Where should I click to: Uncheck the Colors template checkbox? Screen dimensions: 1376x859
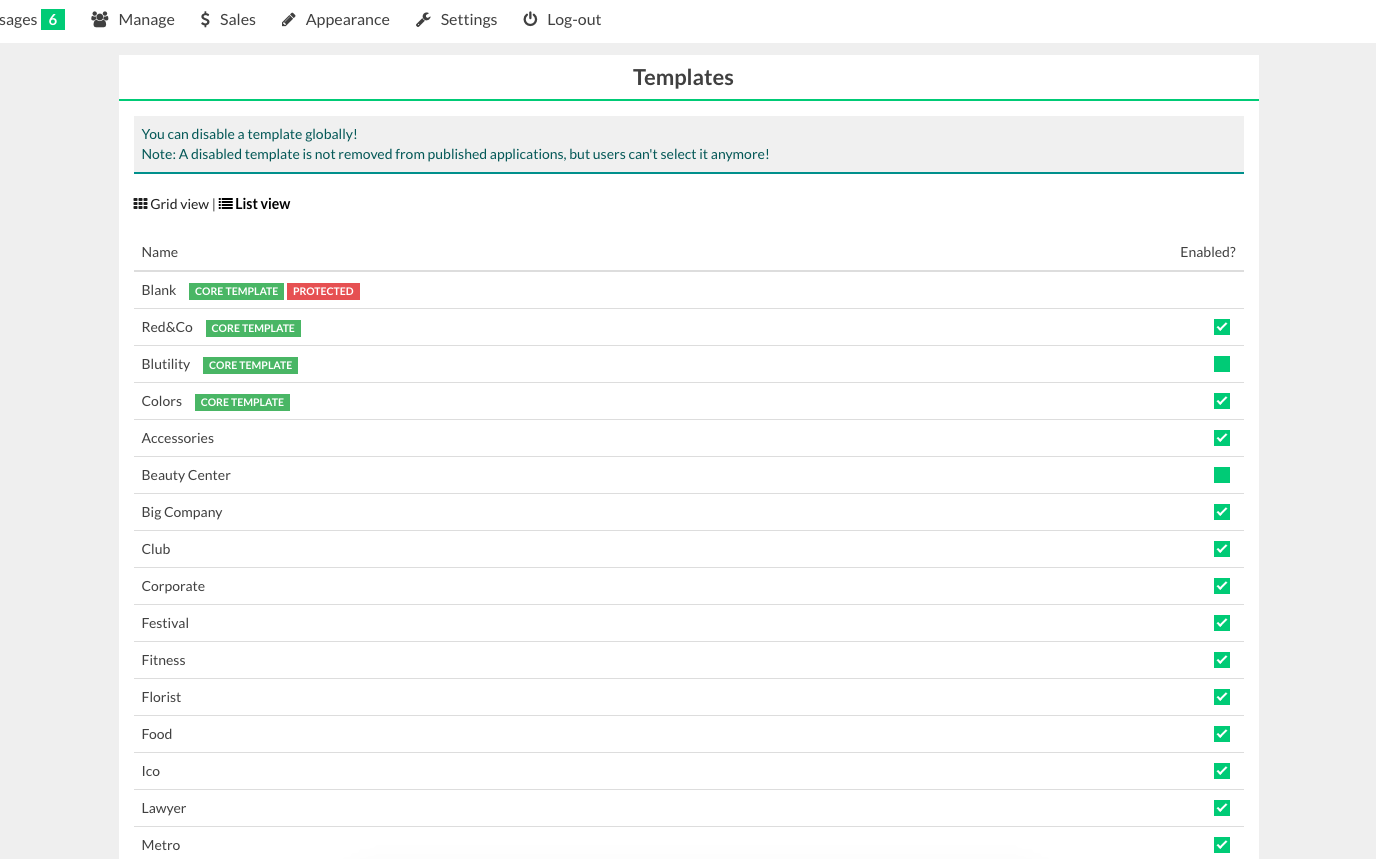tap(1221, 401)
